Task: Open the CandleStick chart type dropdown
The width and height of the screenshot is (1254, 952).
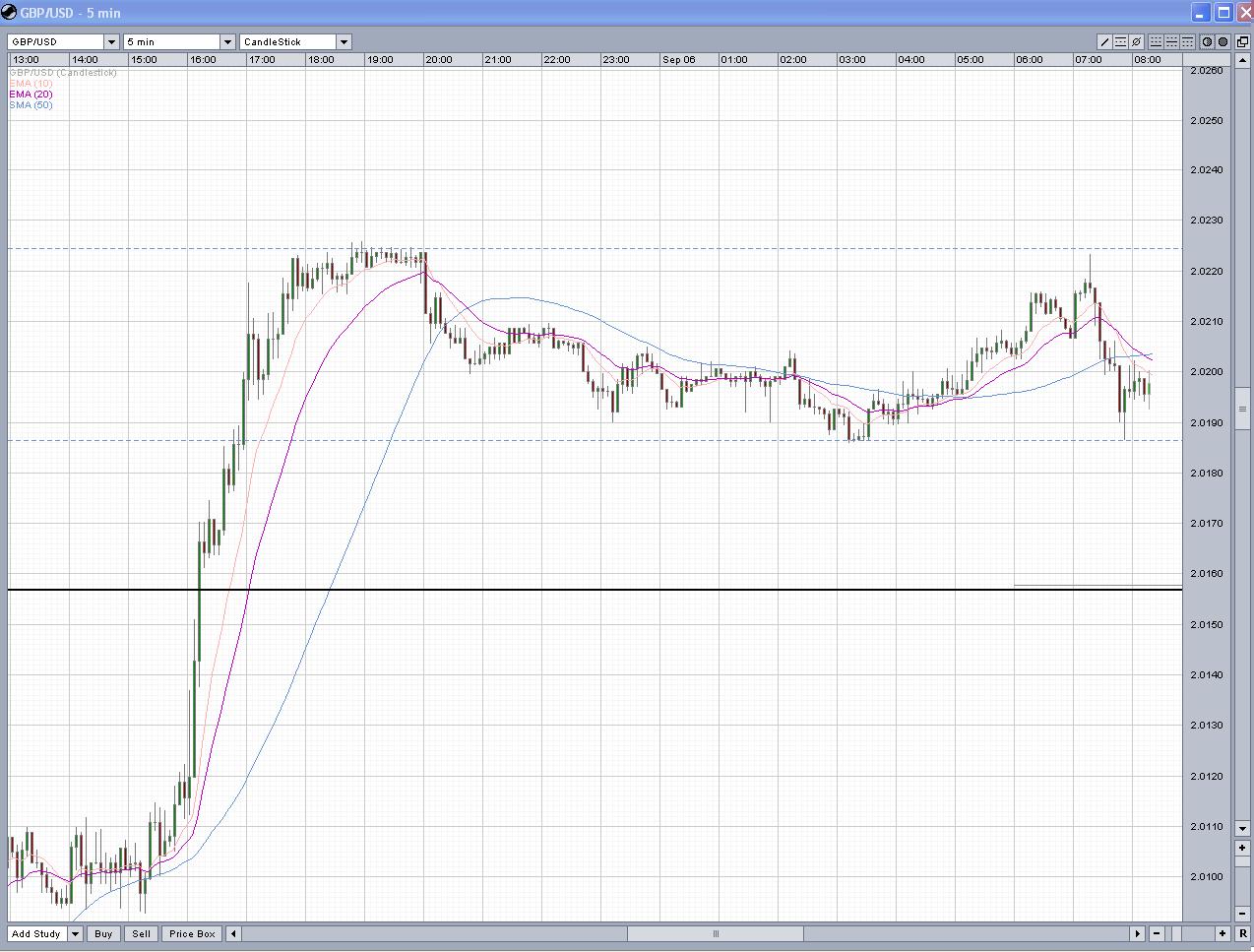Action: pyautogui.click(x=344, y=41)
